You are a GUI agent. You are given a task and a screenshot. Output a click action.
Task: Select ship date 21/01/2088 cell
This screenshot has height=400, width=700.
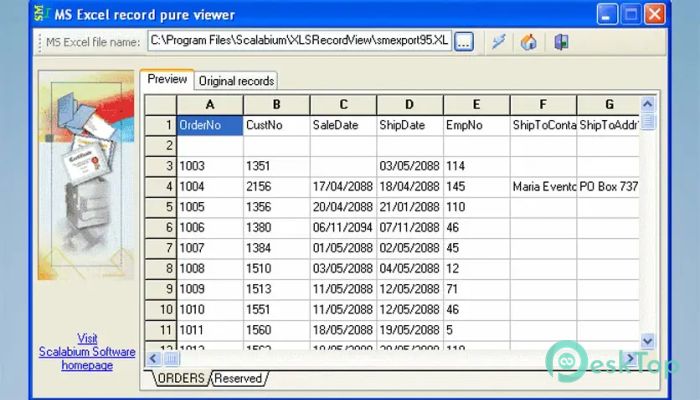point(410,207)
